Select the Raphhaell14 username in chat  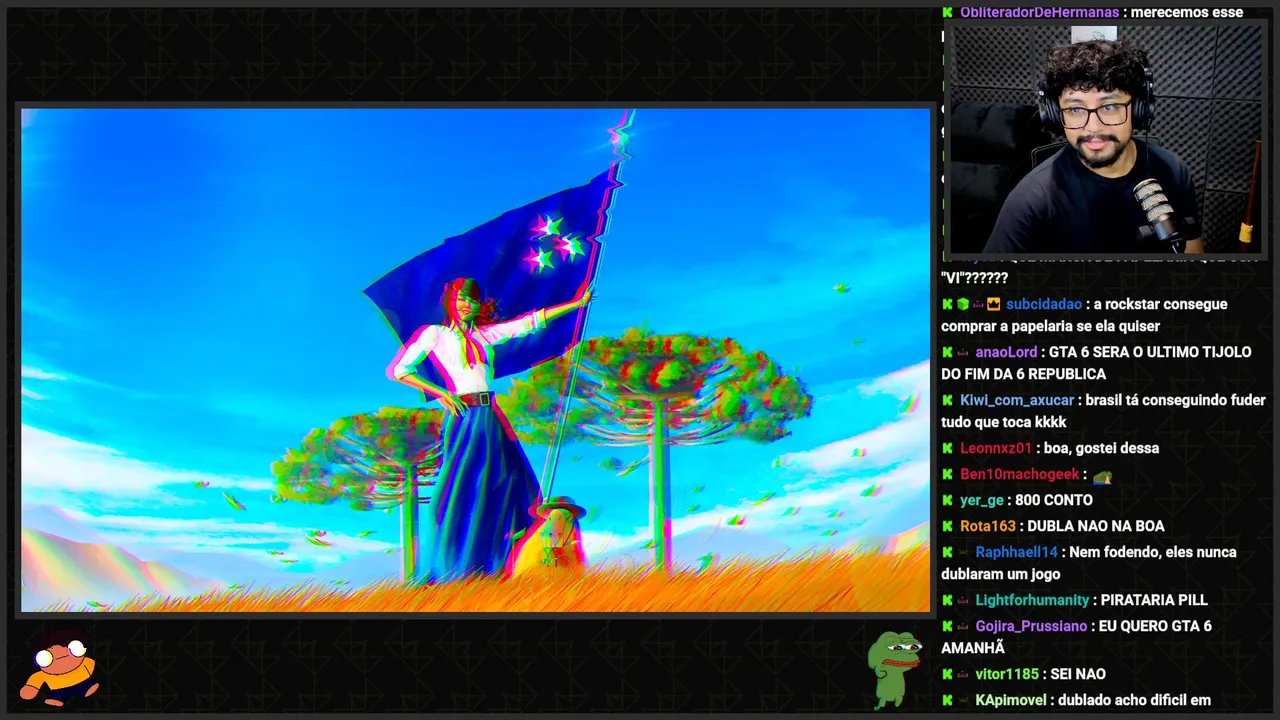pos(1016,552)
